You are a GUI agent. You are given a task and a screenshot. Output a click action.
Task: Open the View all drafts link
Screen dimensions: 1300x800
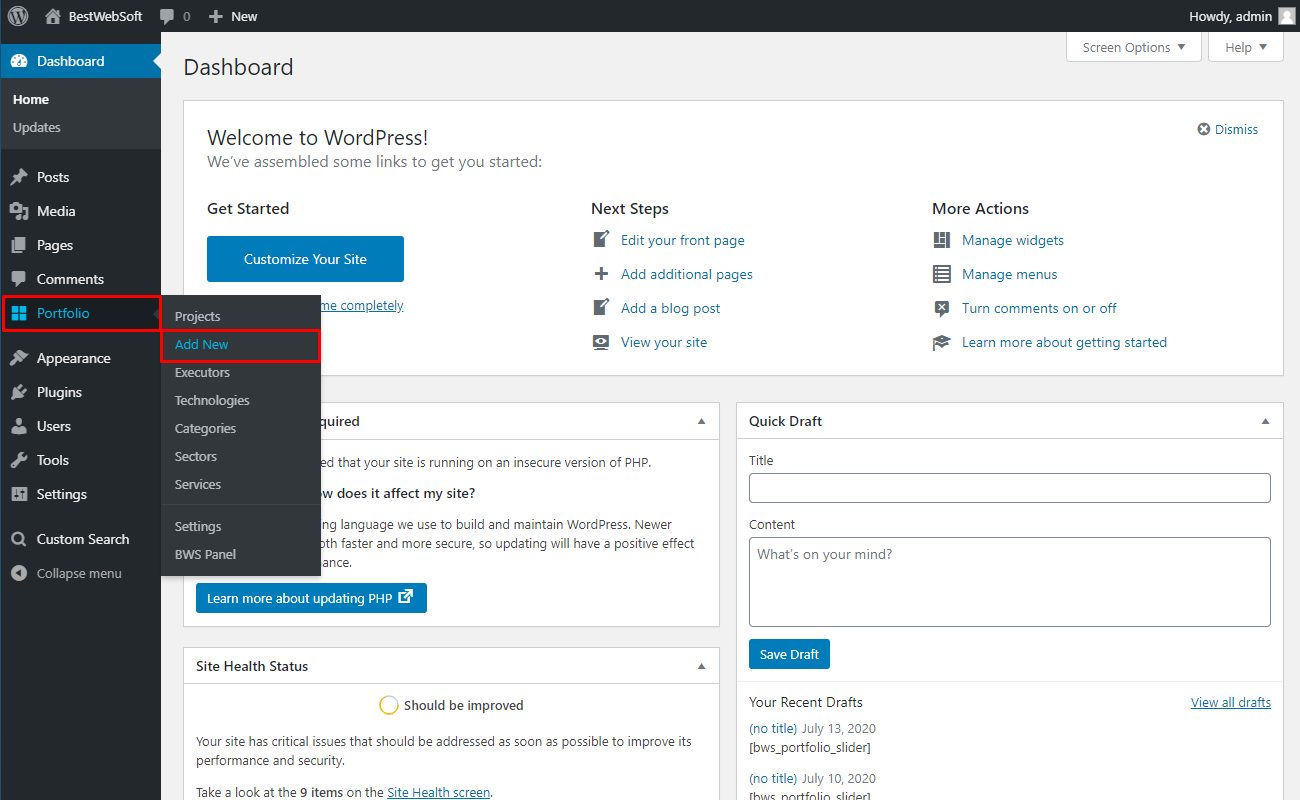[x=1231, y=702]
